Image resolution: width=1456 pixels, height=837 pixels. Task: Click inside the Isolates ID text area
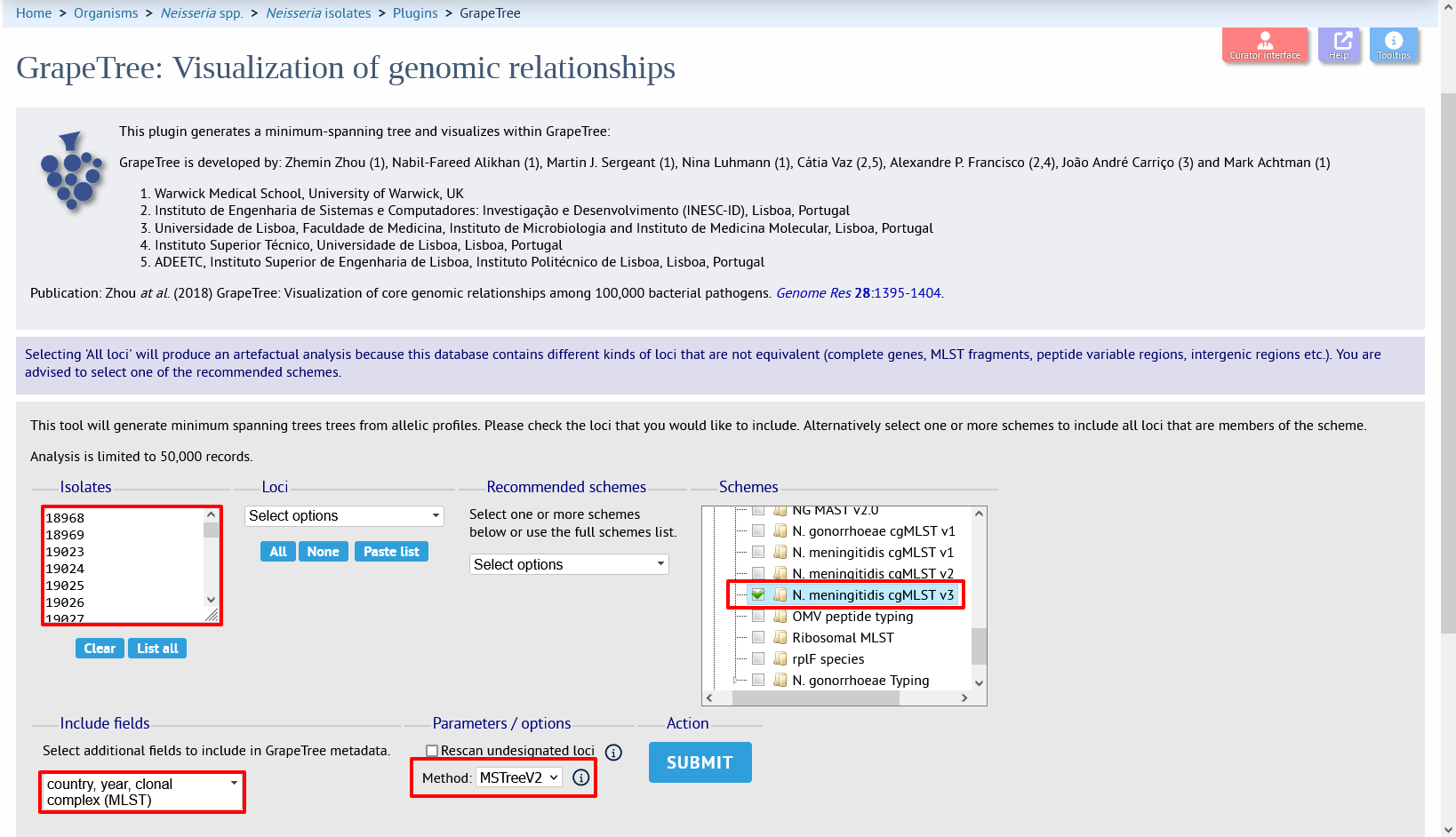(124, 565)
